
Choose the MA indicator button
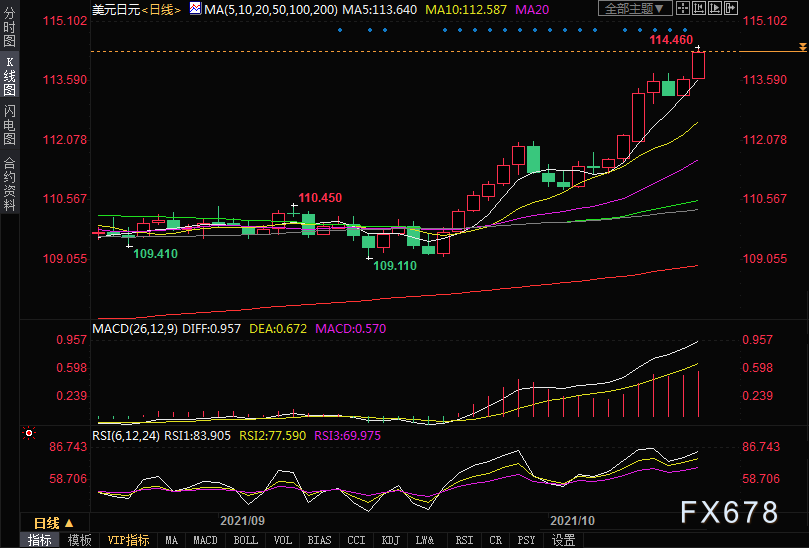click(171, 540)
